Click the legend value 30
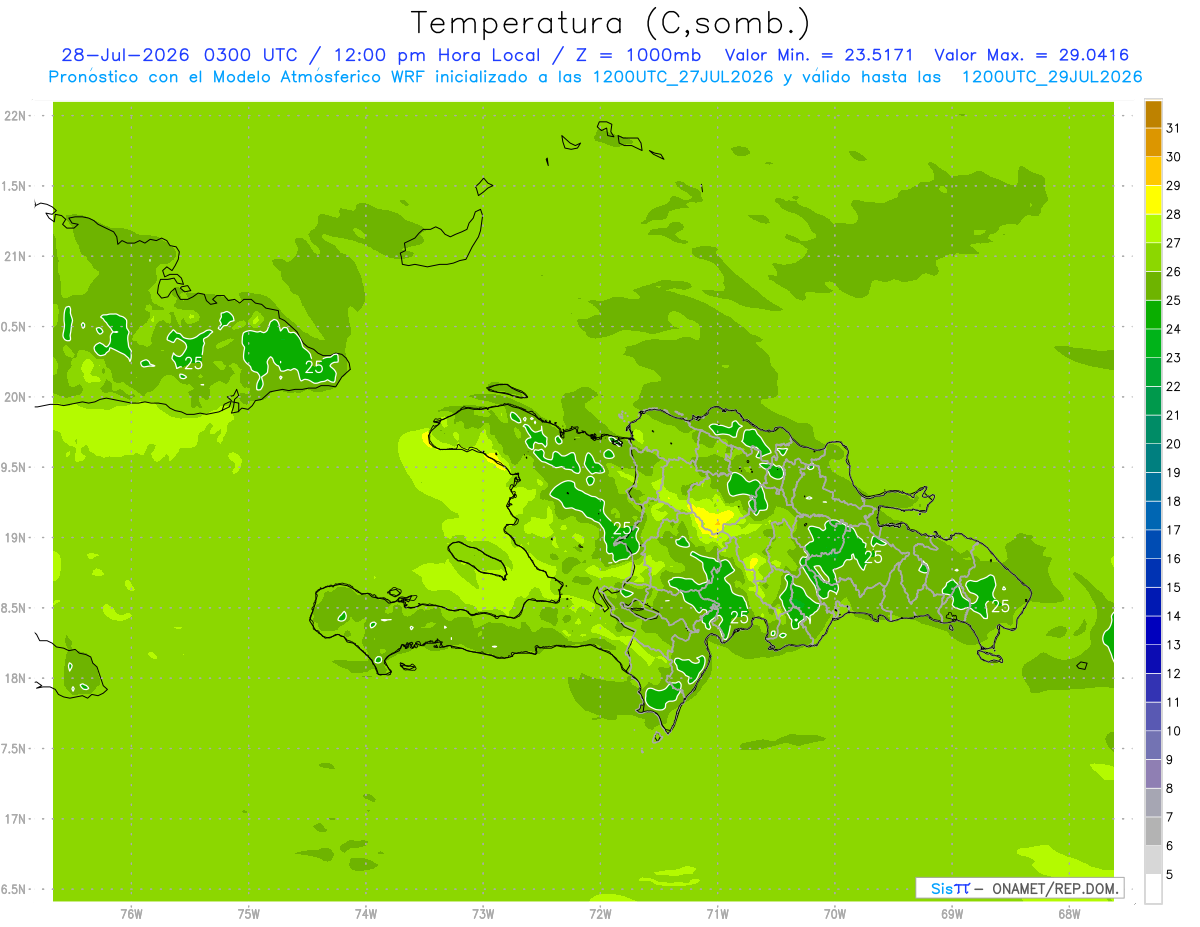Image resolution: width=1200 pixels, height=927 pixels. point(1174,156)
